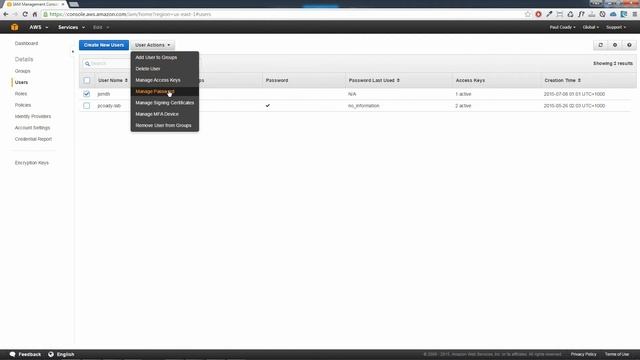Viewport: 640px width, 360px height.
Task: Click the Privacy Policy footer link
Action: click(x=583, y=354)
